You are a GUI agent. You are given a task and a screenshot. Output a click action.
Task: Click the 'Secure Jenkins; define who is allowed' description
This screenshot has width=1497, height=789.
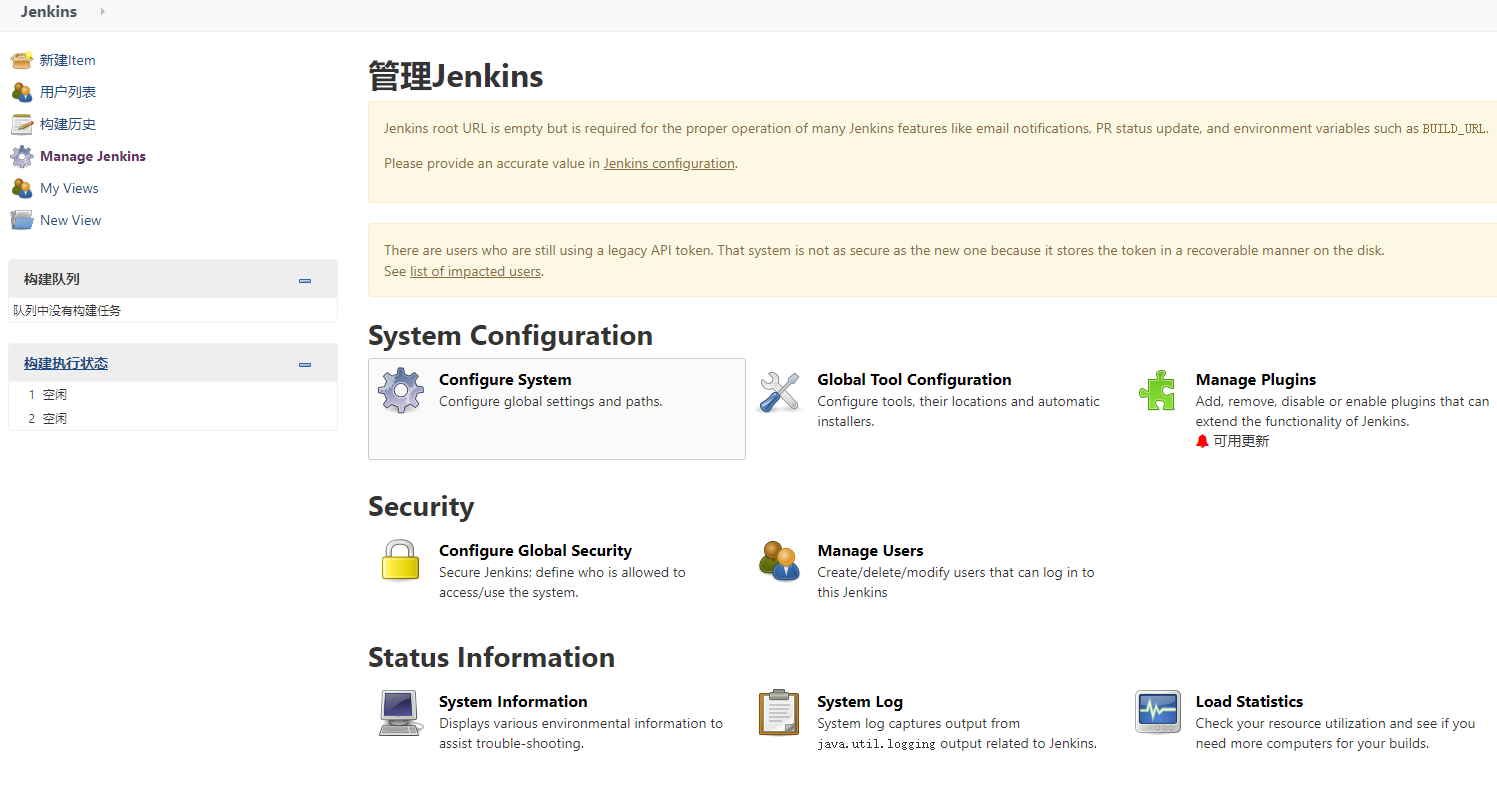coord(562,583)
